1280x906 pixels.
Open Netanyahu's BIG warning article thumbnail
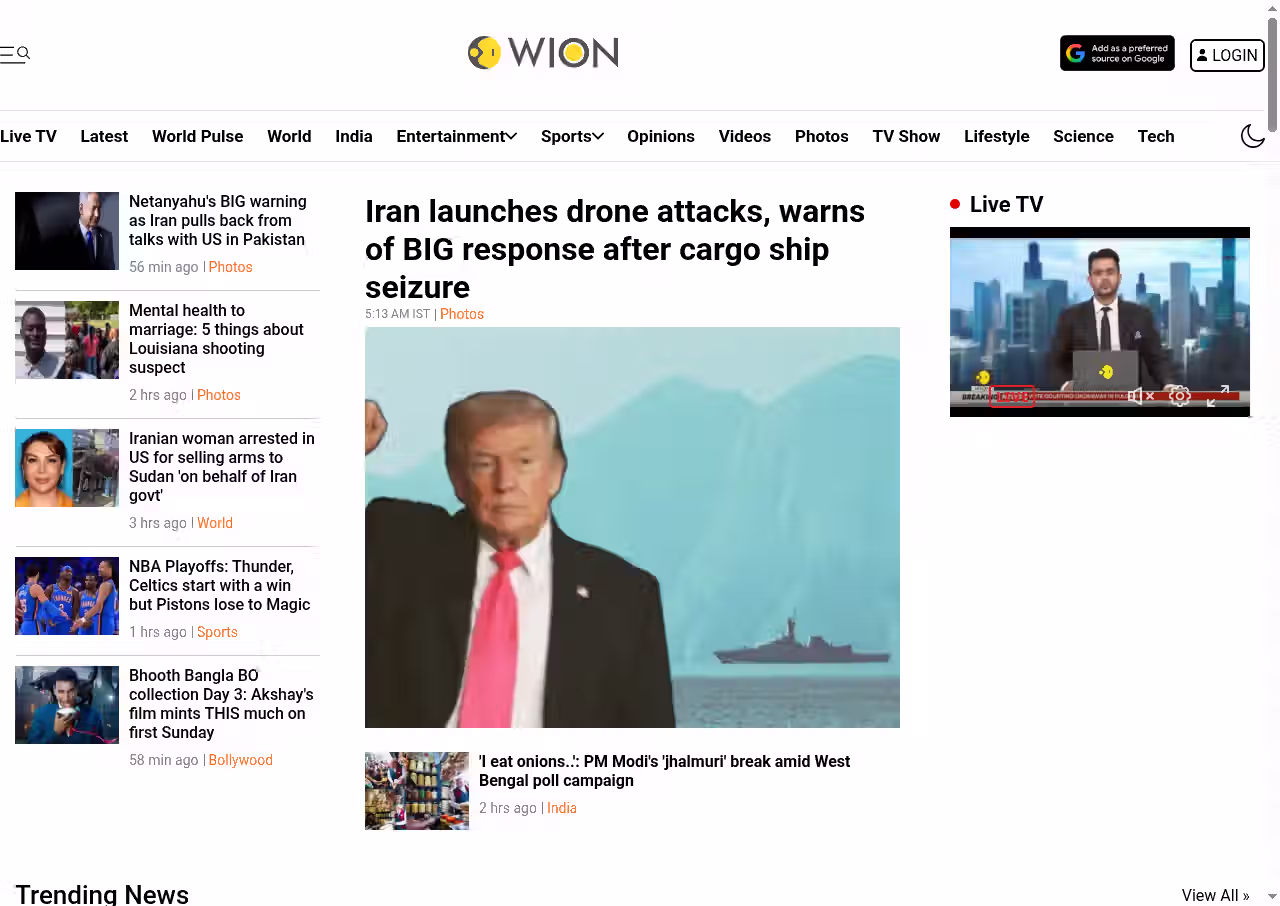(67, 231)
